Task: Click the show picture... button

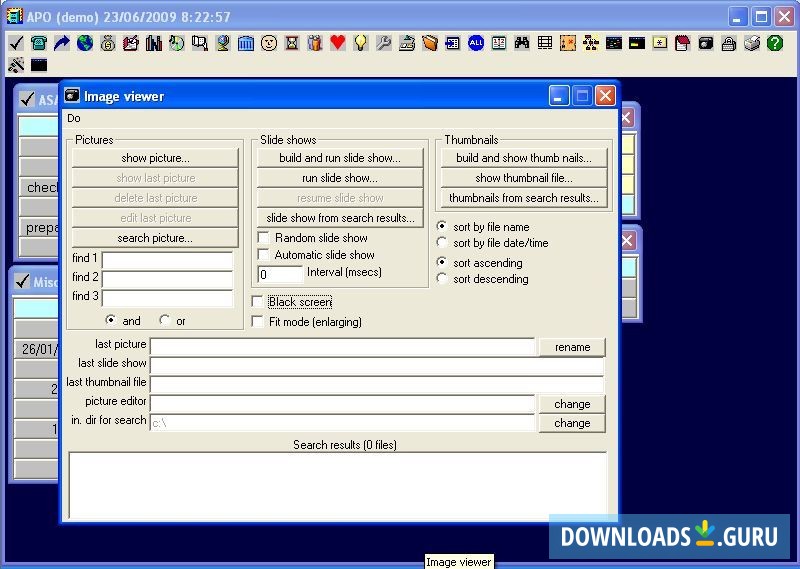Action: click(x=155, y=158)
